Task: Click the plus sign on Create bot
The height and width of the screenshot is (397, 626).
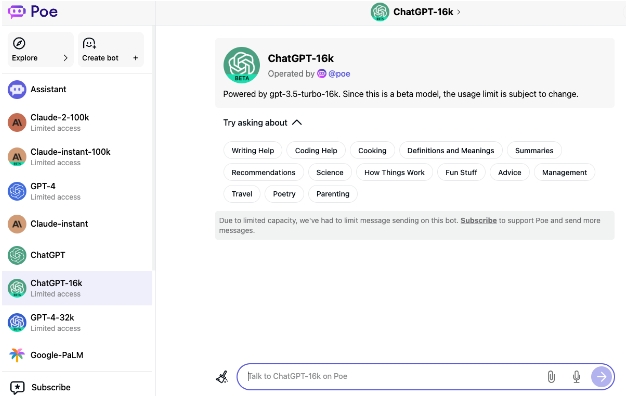Action: (x=135, y=58)
